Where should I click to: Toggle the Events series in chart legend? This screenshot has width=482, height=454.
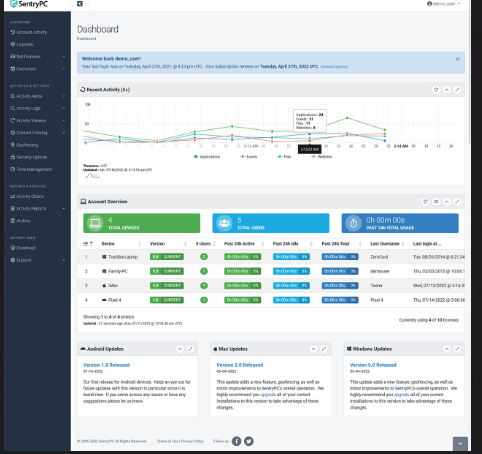coord(249,157)
